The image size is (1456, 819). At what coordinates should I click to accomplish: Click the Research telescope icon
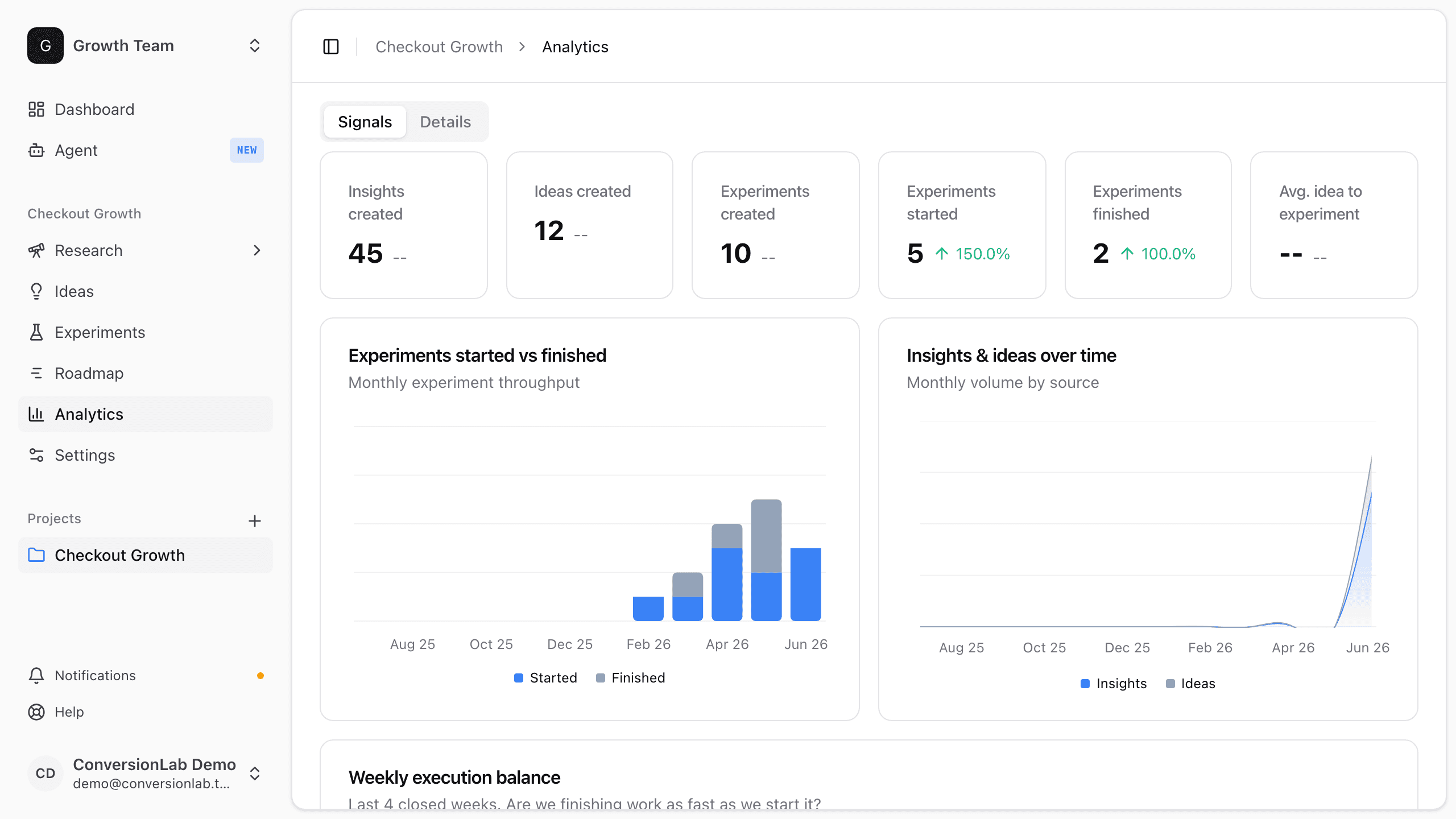[x=36, y=250]
